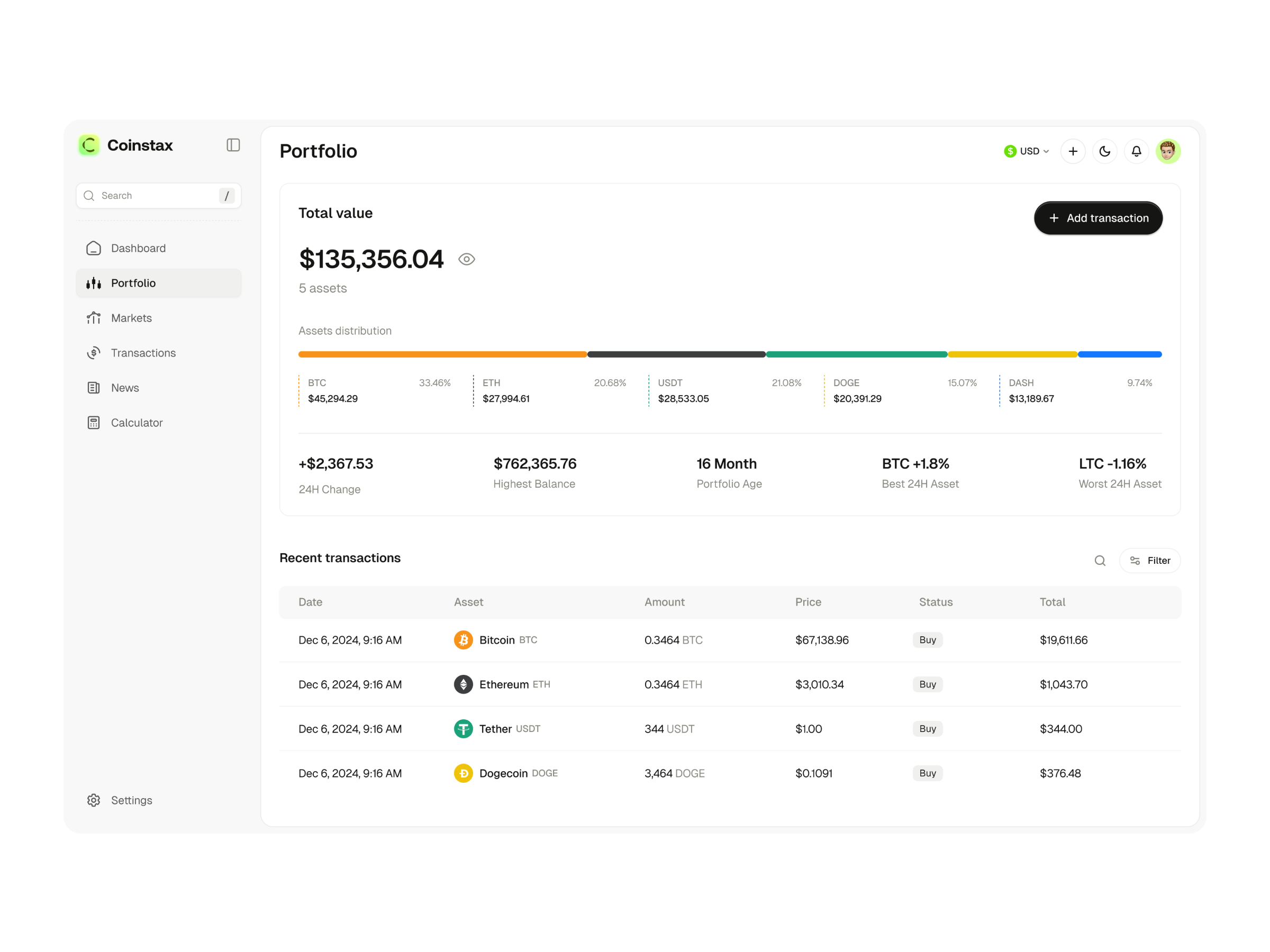
Task: Click the plus icon in top bar
Action: [x=1073, y=151]
